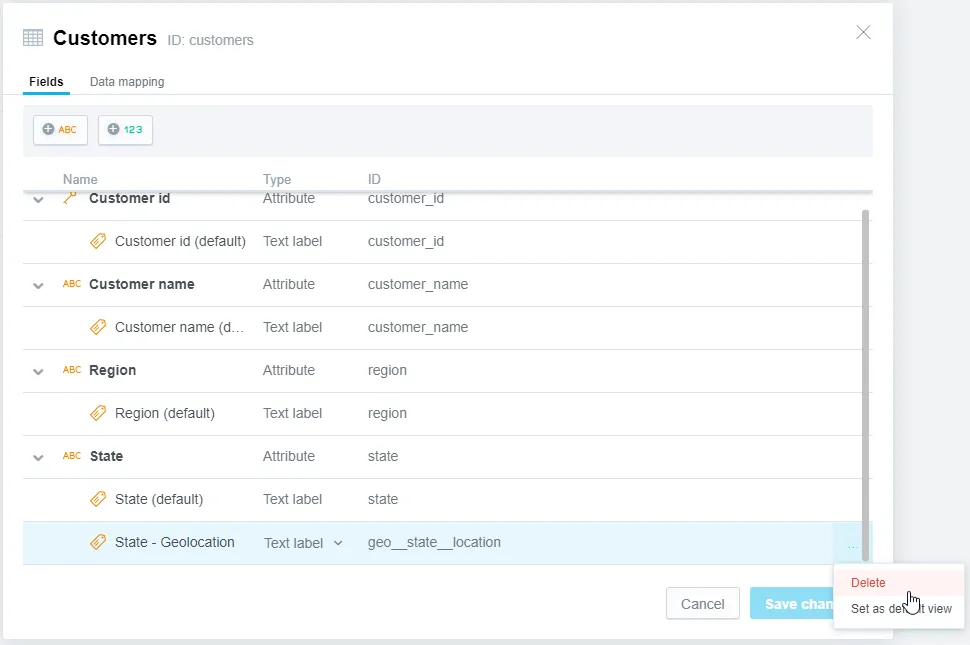Click the tag icon beside Region (default)
970x645 pixels.
pyautogui.click(x=97, y=413)
